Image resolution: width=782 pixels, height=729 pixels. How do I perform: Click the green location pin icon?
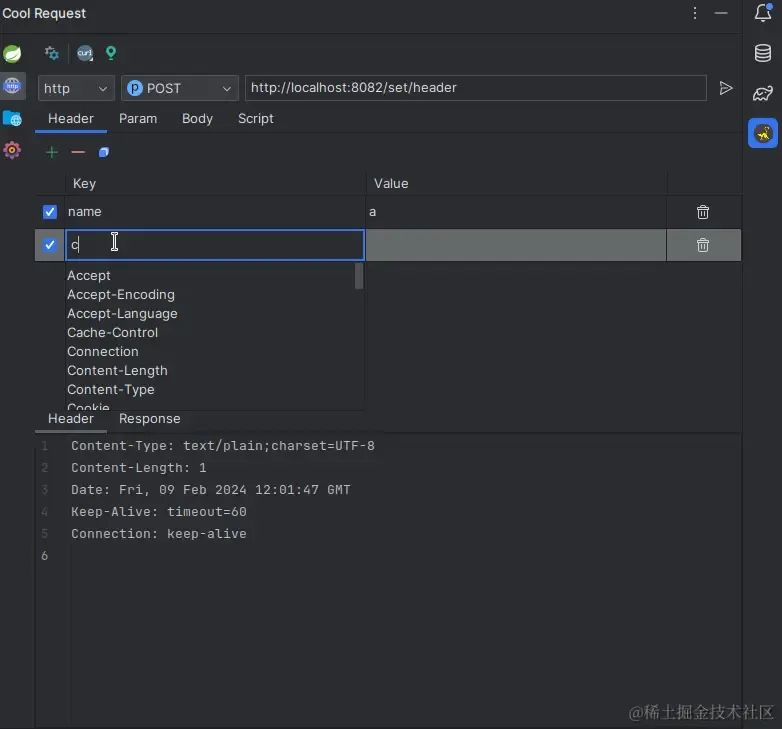111,53
